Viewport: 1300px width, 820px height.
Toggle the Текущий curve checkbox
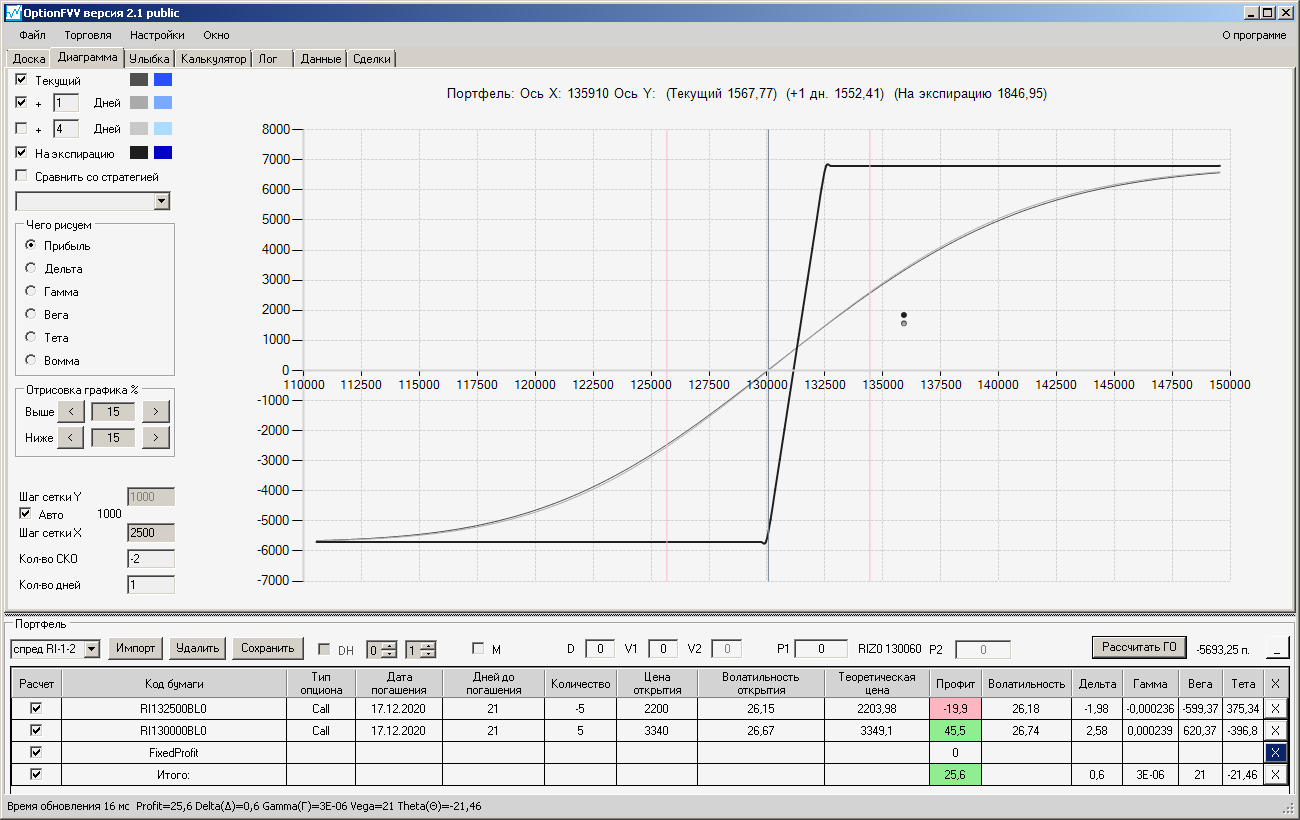click(x=22, y=79)
